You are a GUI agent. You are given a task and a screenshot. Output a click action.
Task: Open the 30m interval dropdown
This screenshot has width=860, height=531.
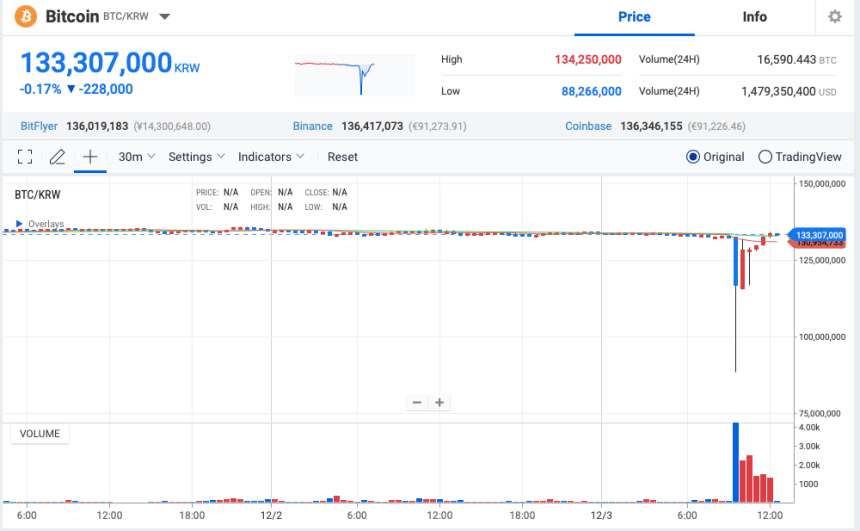click(135, 157)
